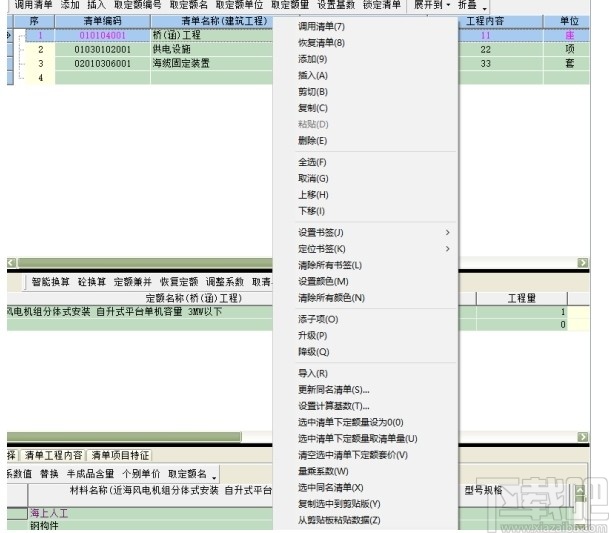This screenshot has height=533, width=611.
Task: Click 个别单价 in the materials toolbar
Action: [141, 474]
